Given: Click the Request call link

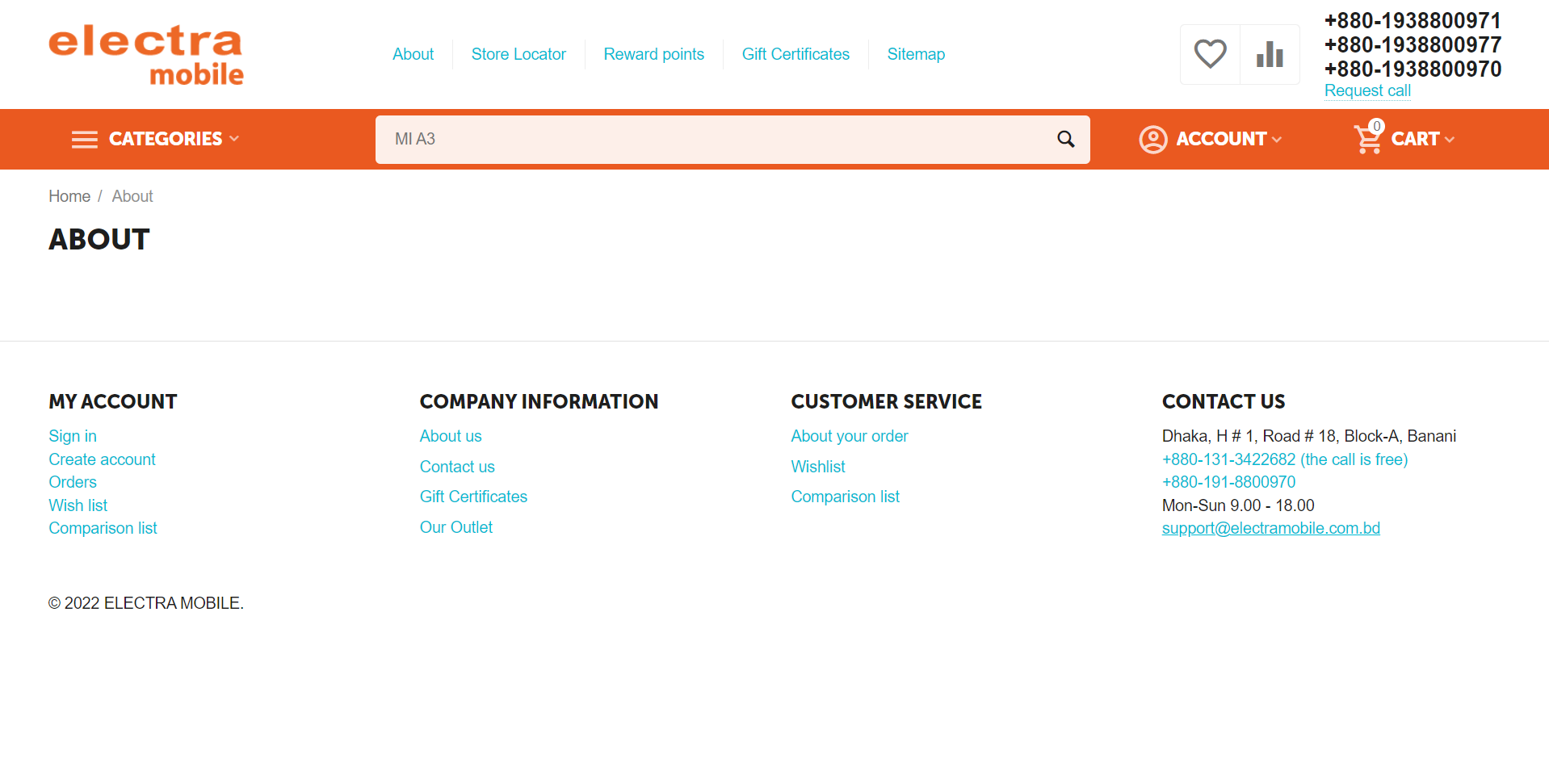Looking at the screenshot, I should tap(1367, 90).
